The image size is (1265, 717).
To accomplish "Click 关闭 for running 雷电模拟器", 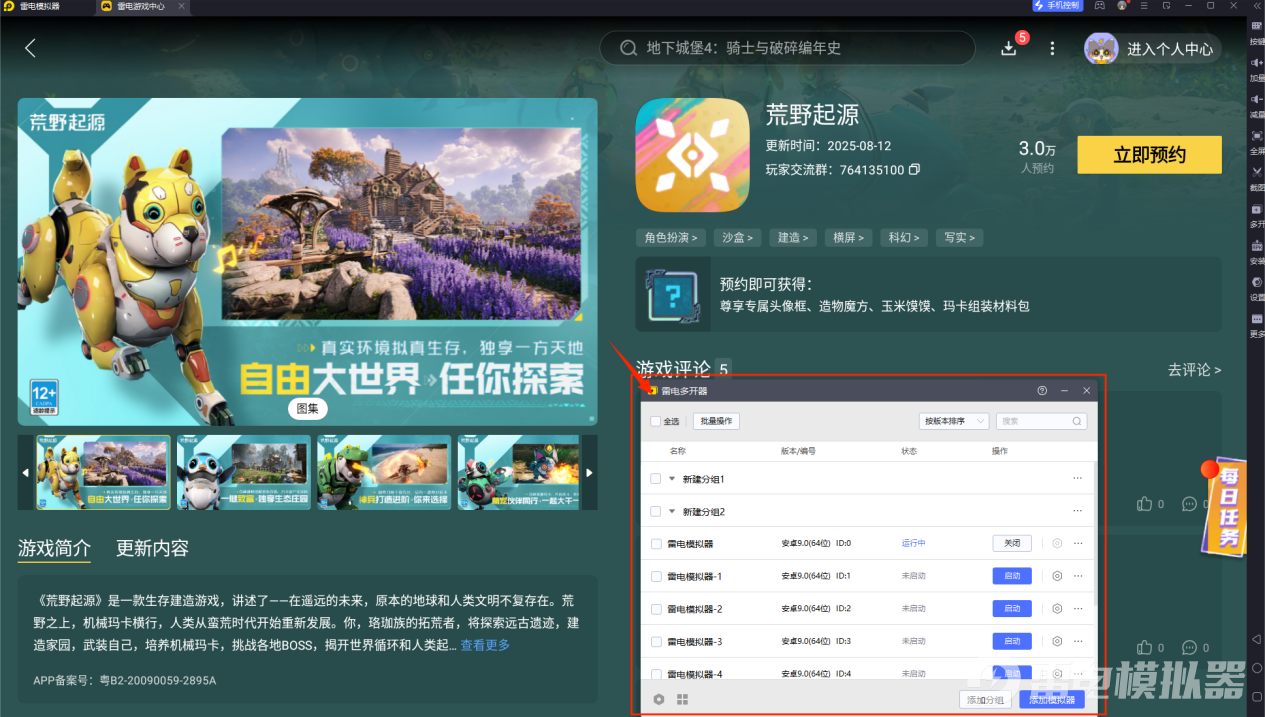I will 1012,544.
